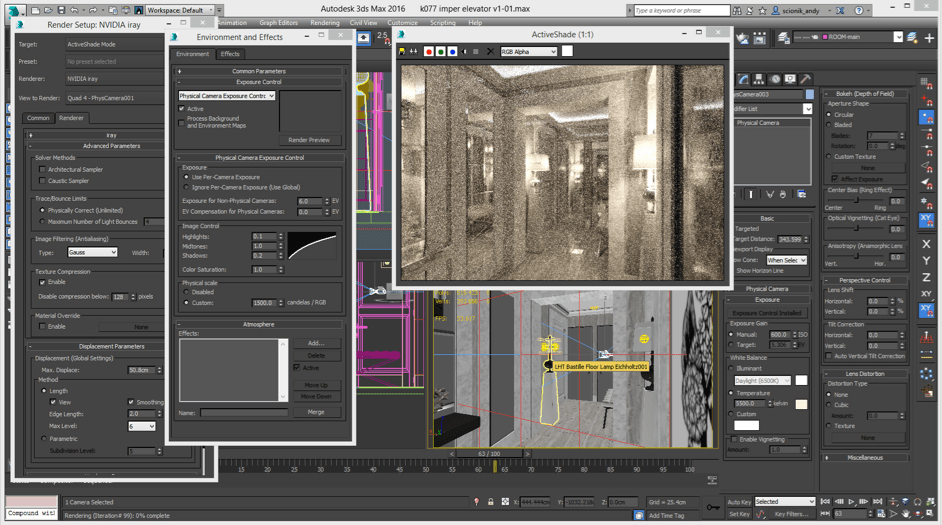Open the Rendering menu
Screen dimensions: 942x525
(324, 23)
